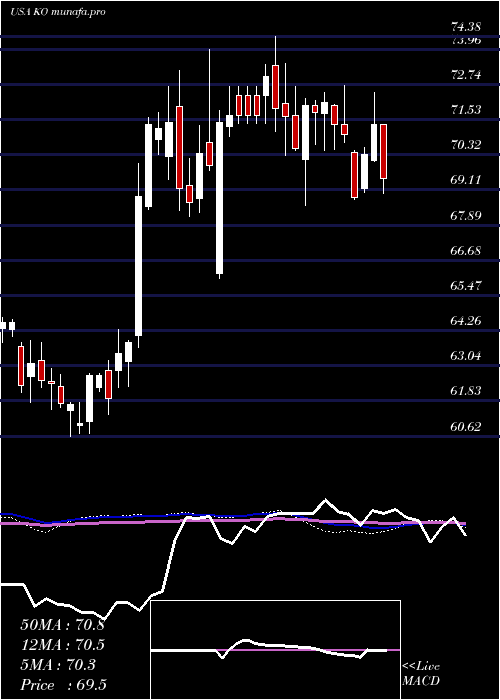Select the 74.38 price axis label

[x=466, y=27]
